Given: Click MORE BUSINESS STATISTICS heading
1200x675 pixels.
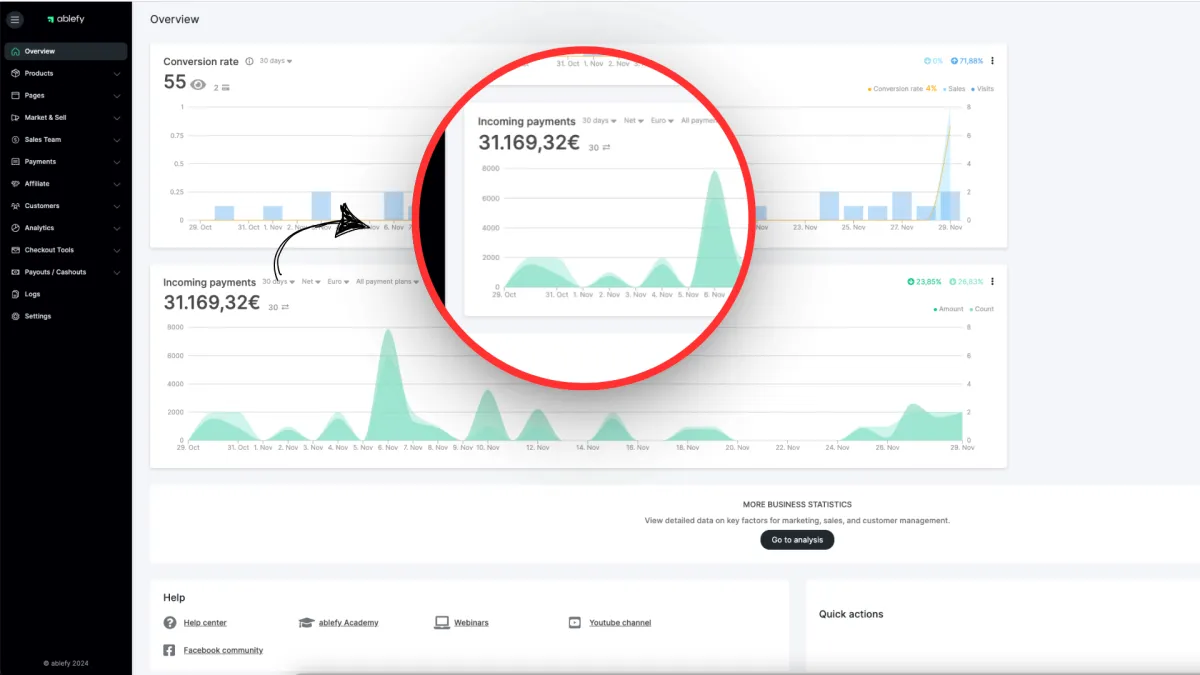Looking at the screenshot, I should pos(797,505).
